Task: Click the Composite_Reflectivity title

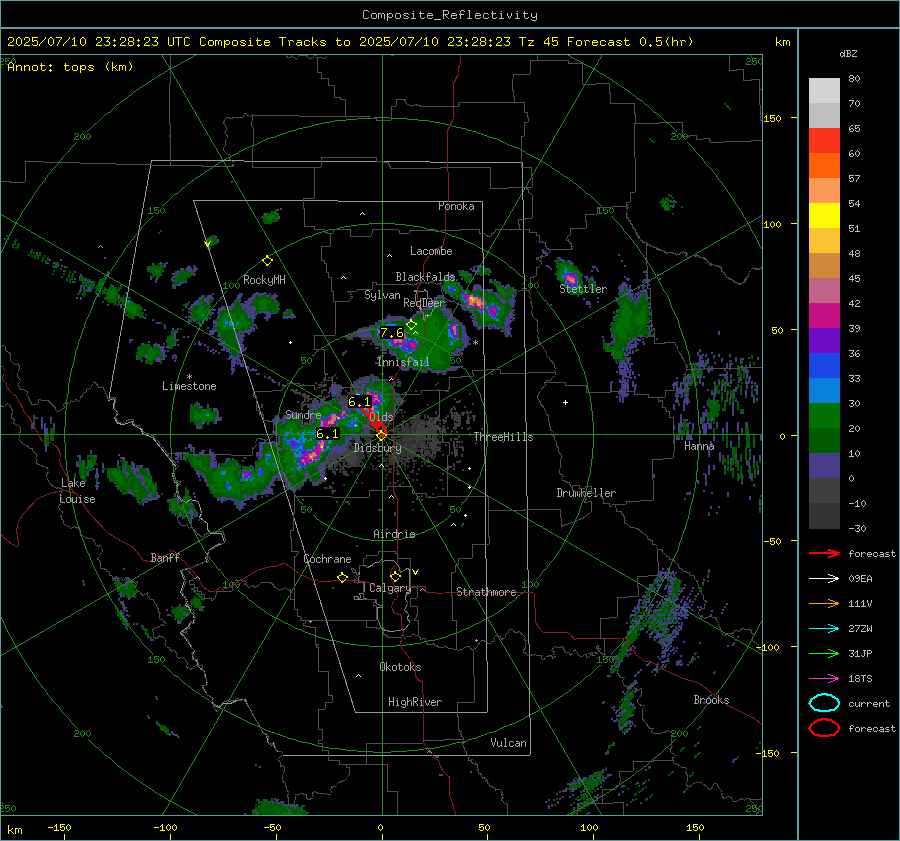Action: (449, 15)
